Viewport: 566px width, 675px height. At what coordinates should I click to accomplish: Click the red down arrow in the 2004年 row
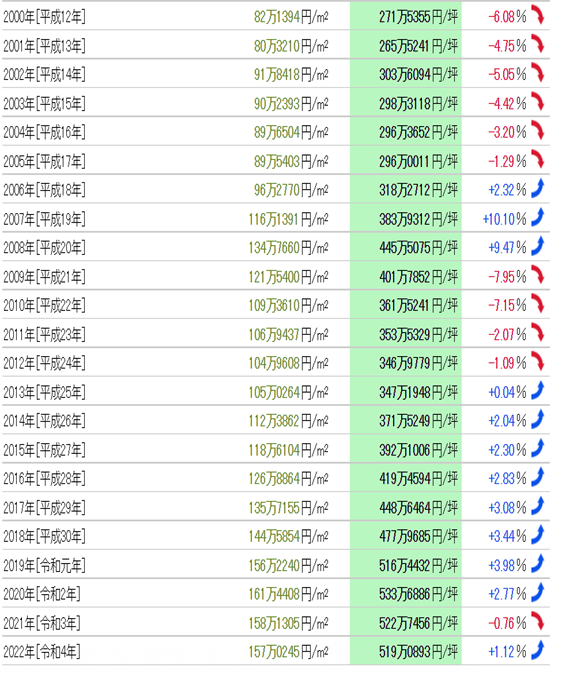pyautogui.click(x=537, y=130)
